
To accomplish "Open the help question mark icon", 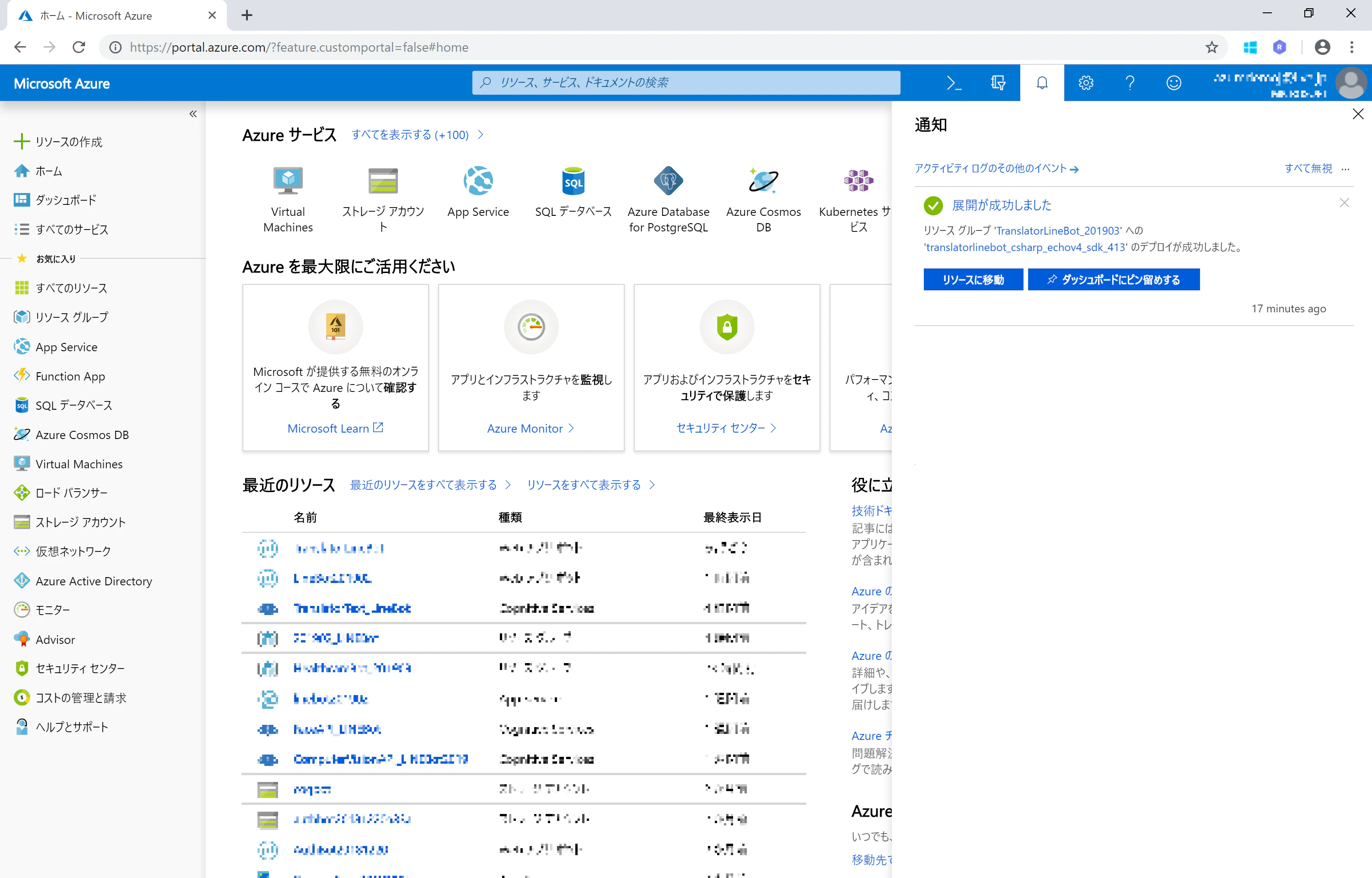I will (1130, 83).
